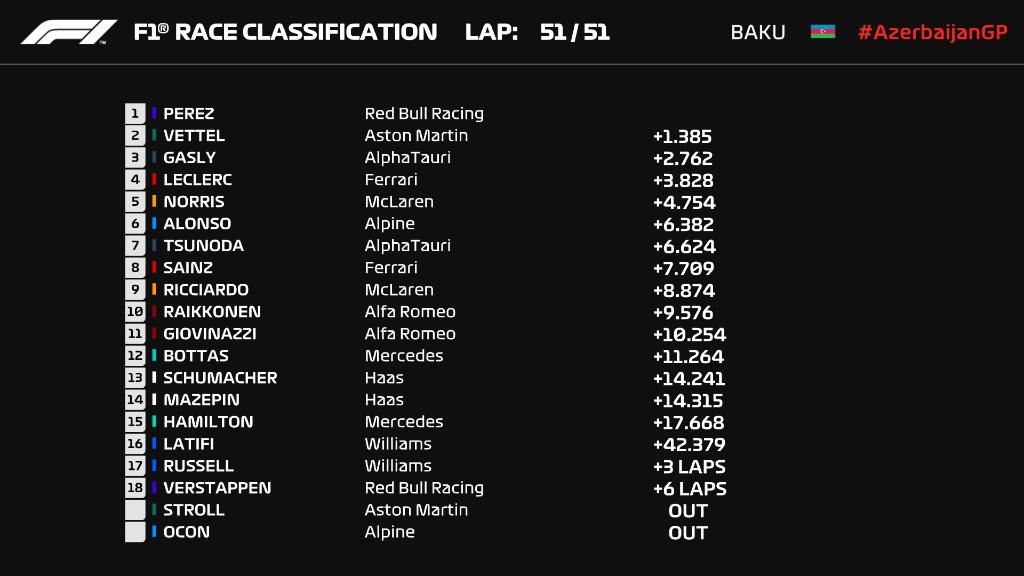
Task: Open the #AzerbaijanGP hashtag link
Action: click(933, 32)
